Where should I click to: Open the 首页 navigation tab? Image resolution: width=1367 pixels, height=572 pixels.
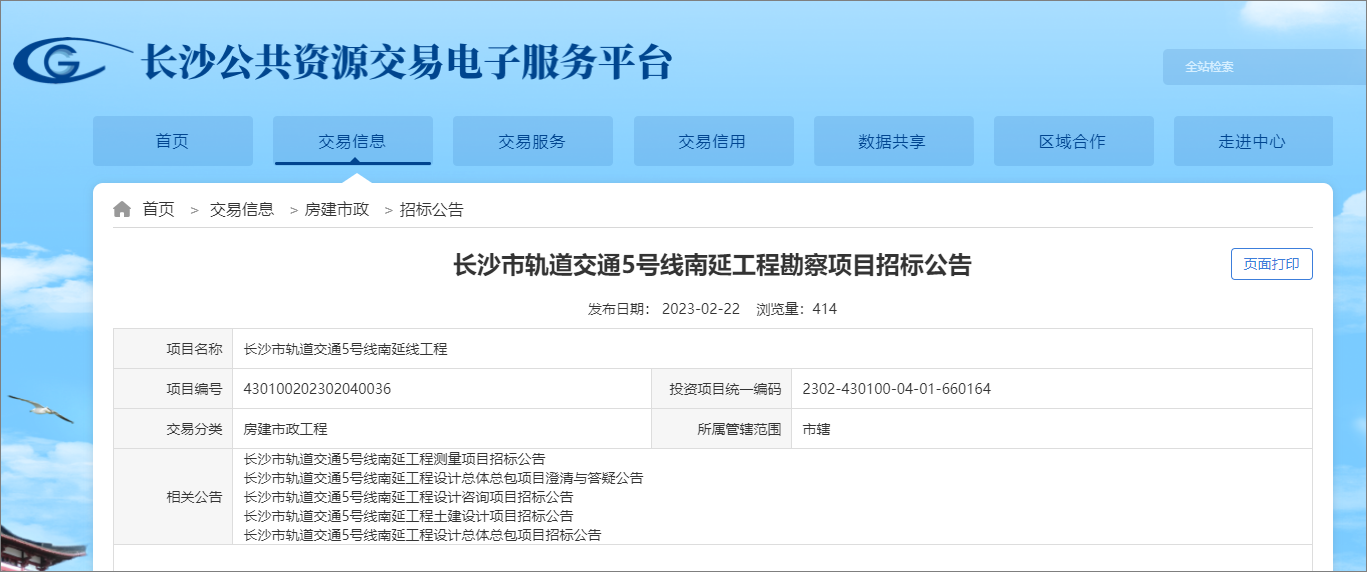[172, 141]
